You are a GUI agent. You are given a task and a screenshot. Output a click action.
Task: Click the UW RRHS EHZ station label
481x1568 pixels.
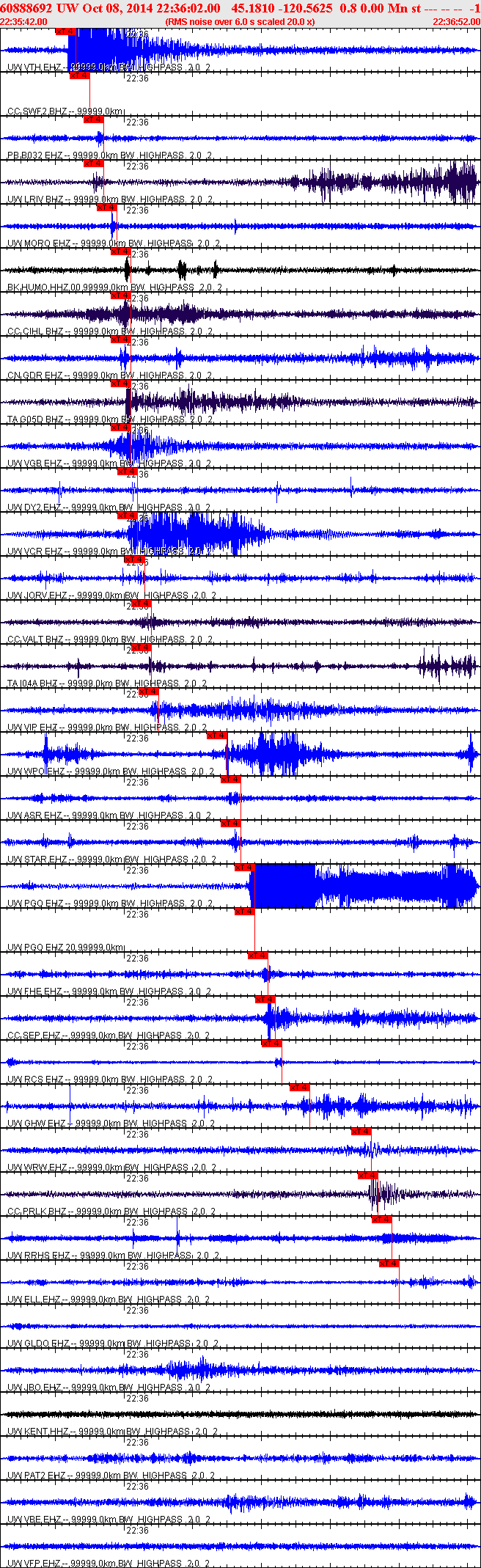point(114,1256)
